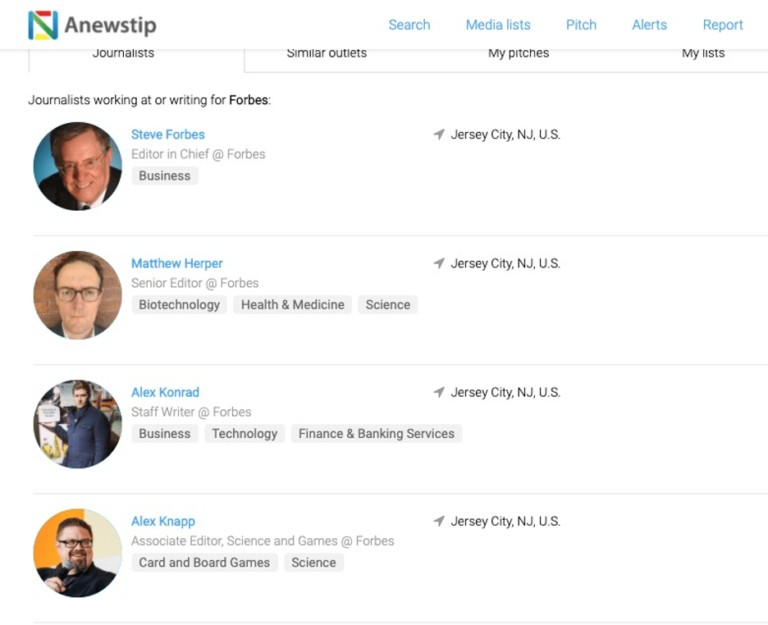
Task: Open the My lists tab
Action: (x=703, y=53)
